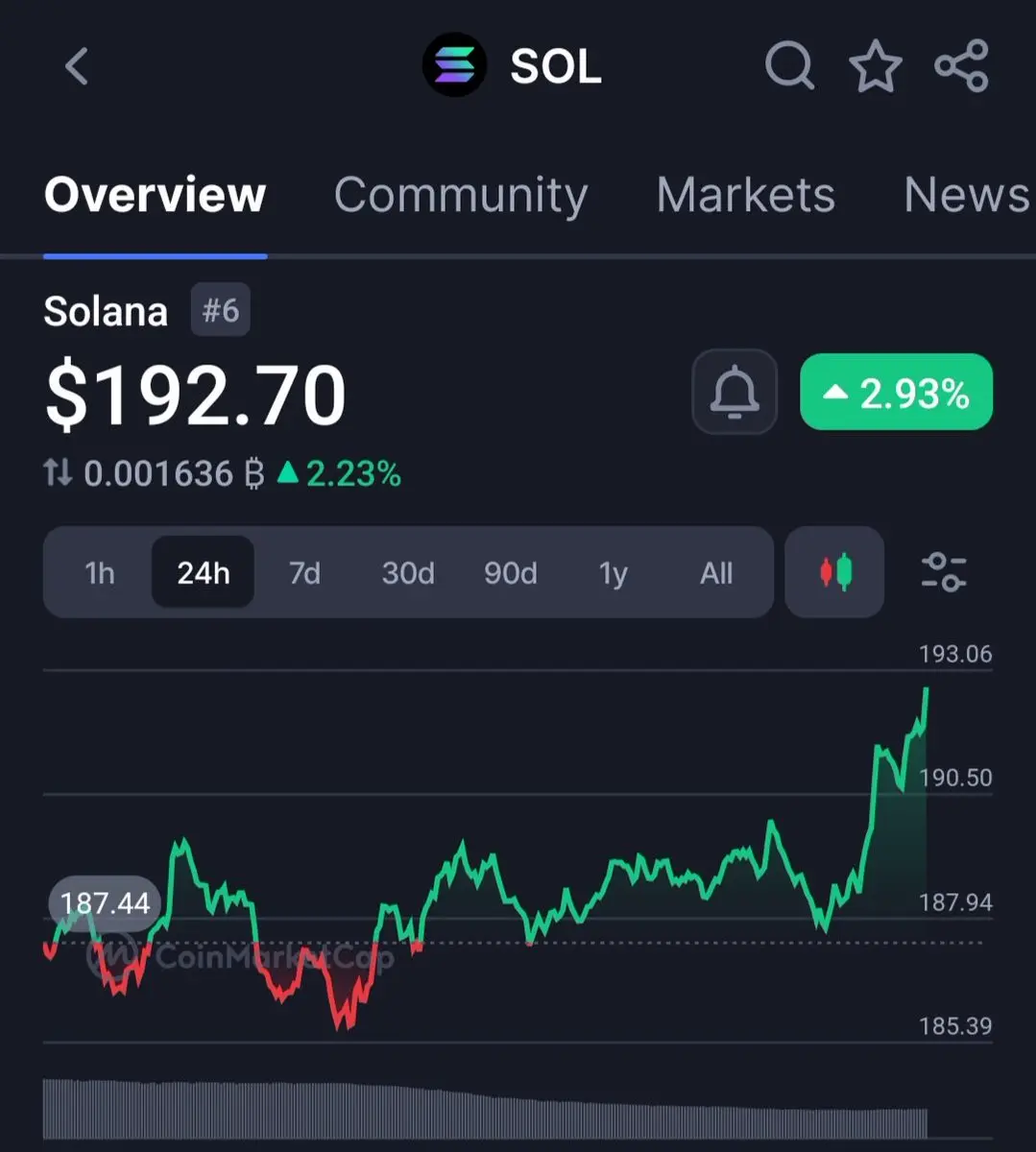The height and width of the screenshot is (1152, 1036).
Task: Switch to the Community tab
Action: pyautogui.click(x=461, y=195)
